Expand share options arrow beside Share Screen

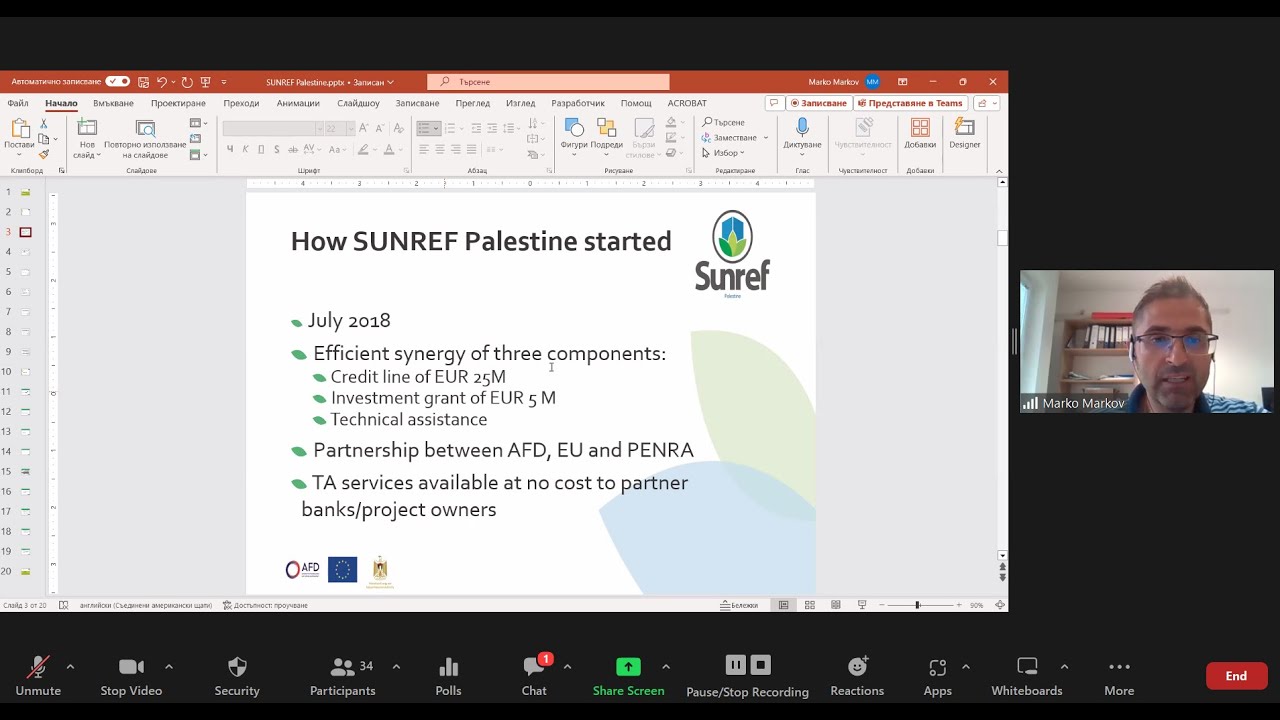666,666
